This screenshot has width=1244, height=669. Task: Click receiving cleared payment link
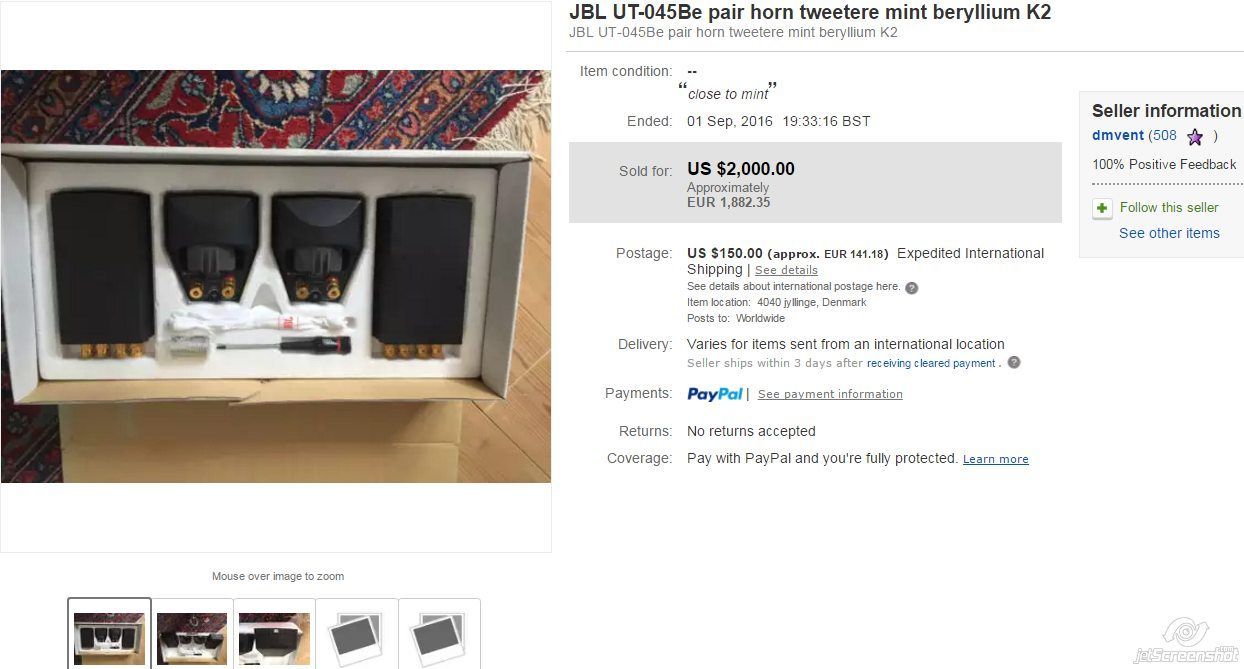coord(931,363)
